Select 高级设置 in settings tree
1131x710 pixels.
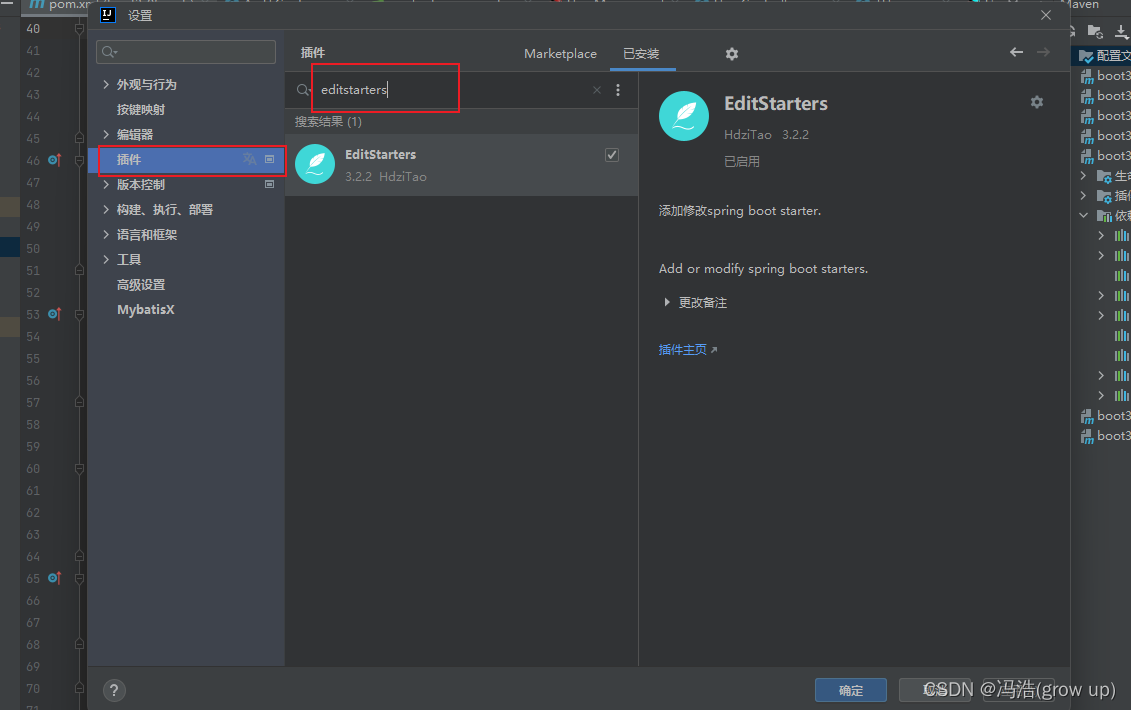[141, 285]
